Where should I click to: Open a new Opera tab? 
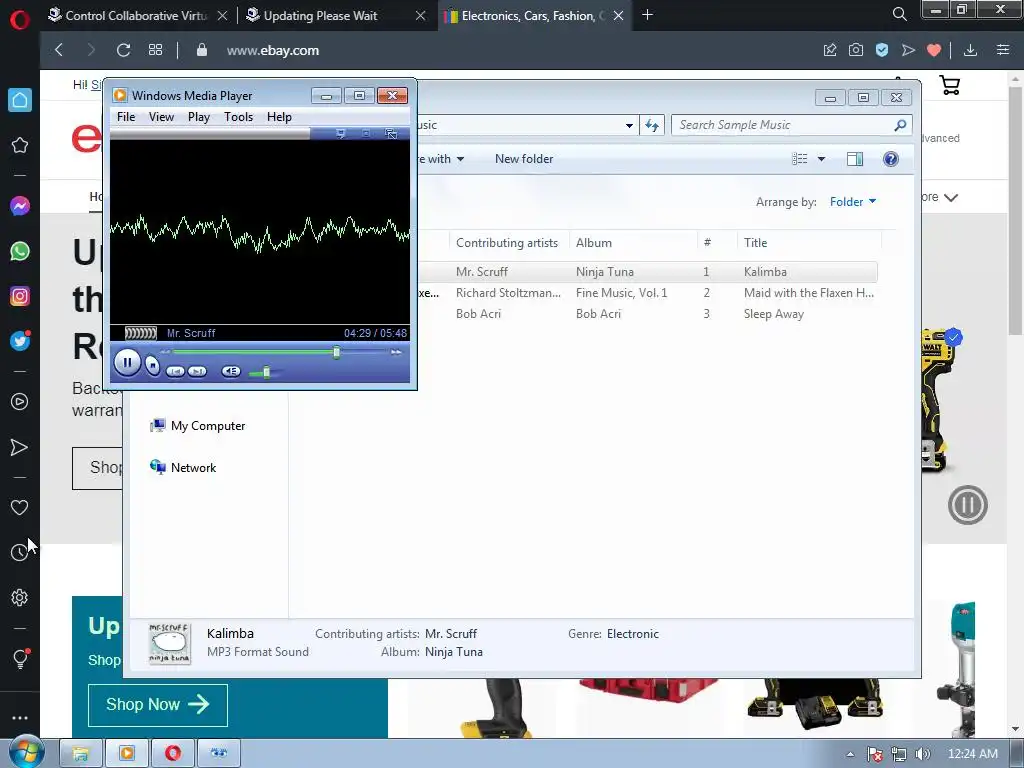(x=647, y=15)
